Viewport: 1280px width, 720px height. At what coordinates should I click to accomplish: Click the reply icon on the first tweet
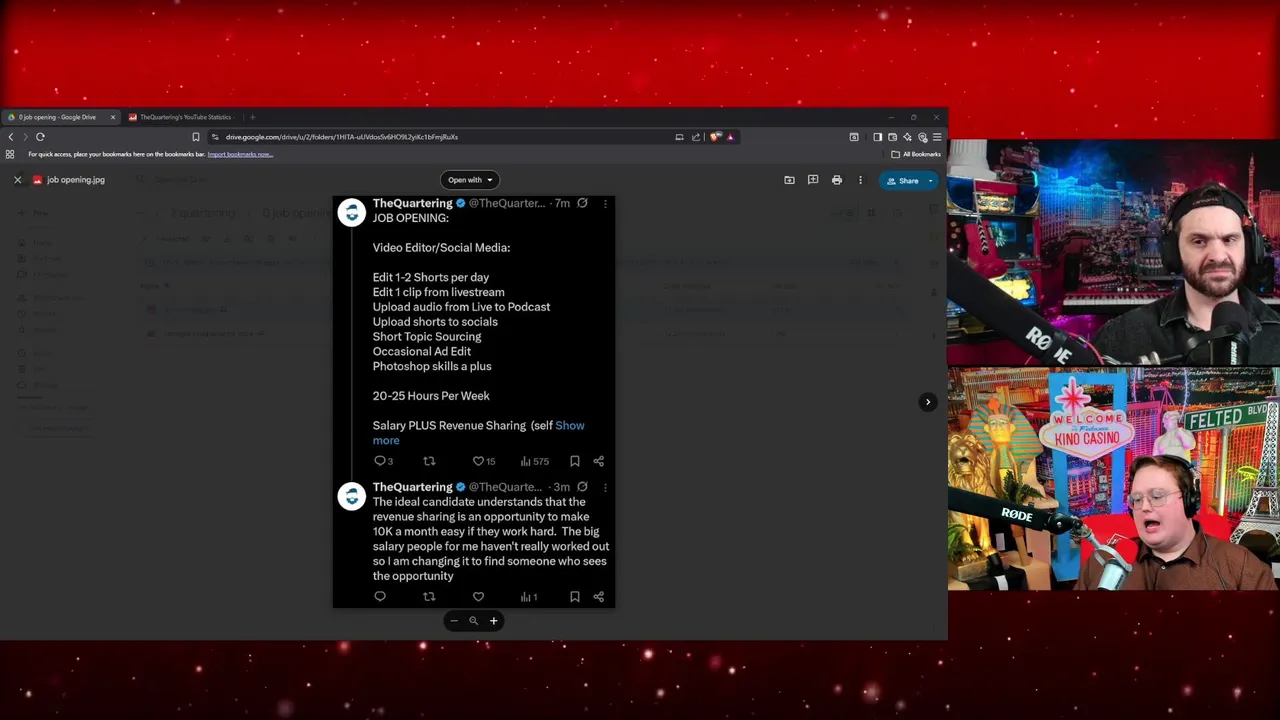(x=380, y=461)
